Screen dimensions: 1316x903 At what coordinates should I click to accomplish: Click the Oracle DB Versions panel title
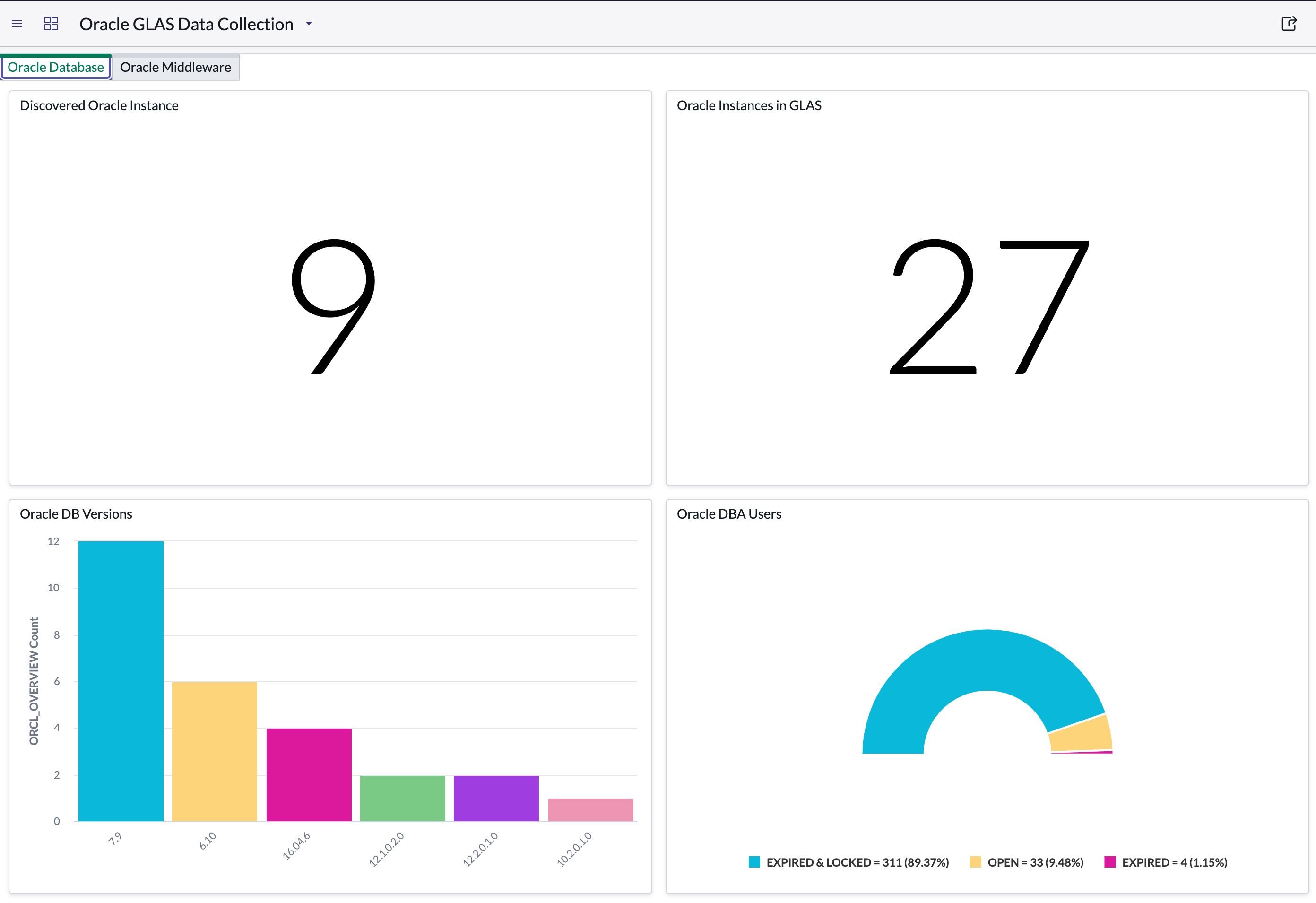pos(76,514)
